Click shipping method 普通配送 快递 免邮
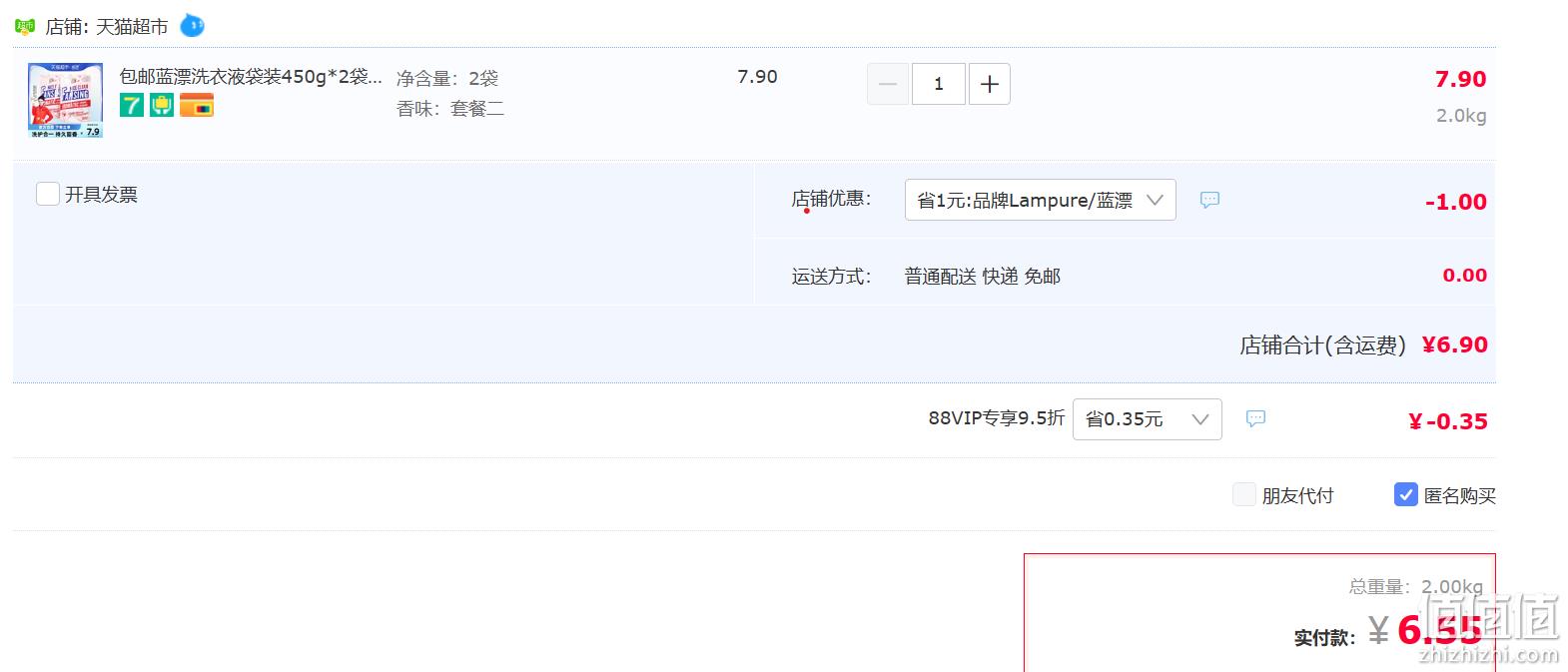This screenshot has width=1568, height=672. coord(983,277)
